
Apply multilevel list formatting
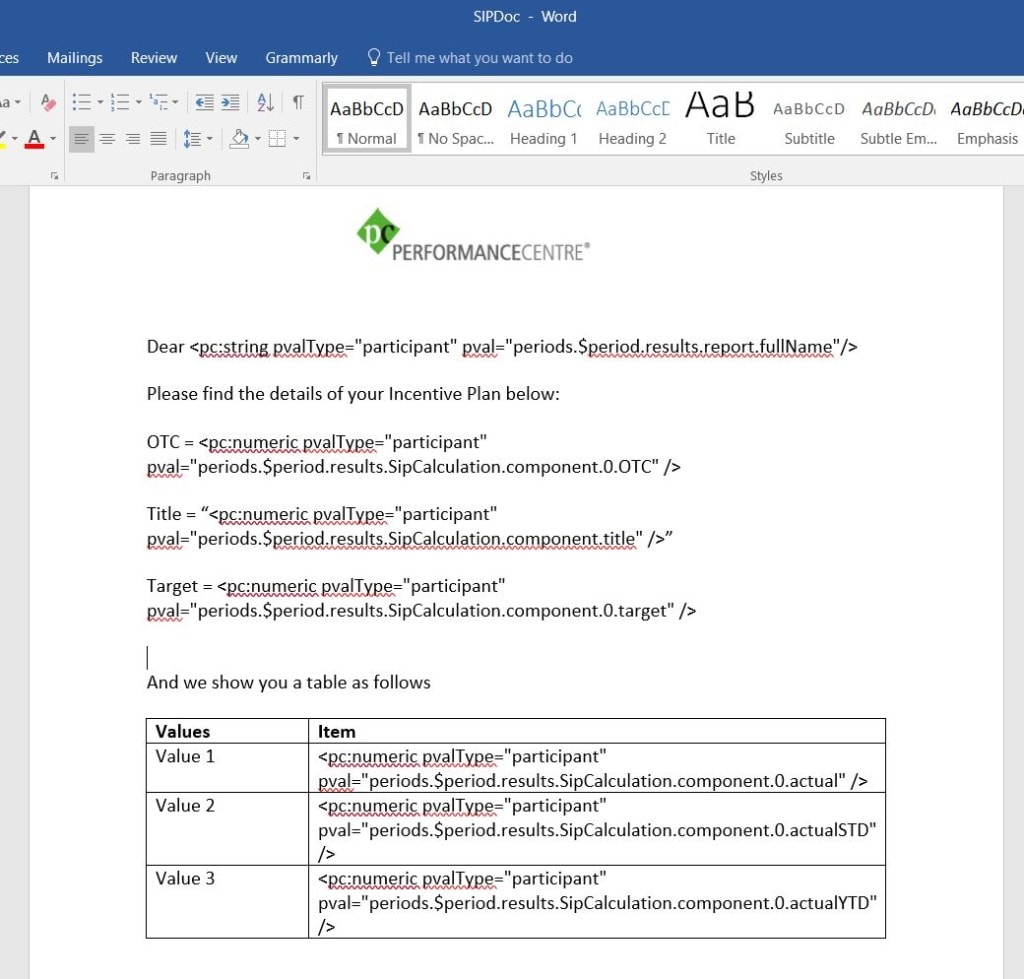(x=158, y=102)
